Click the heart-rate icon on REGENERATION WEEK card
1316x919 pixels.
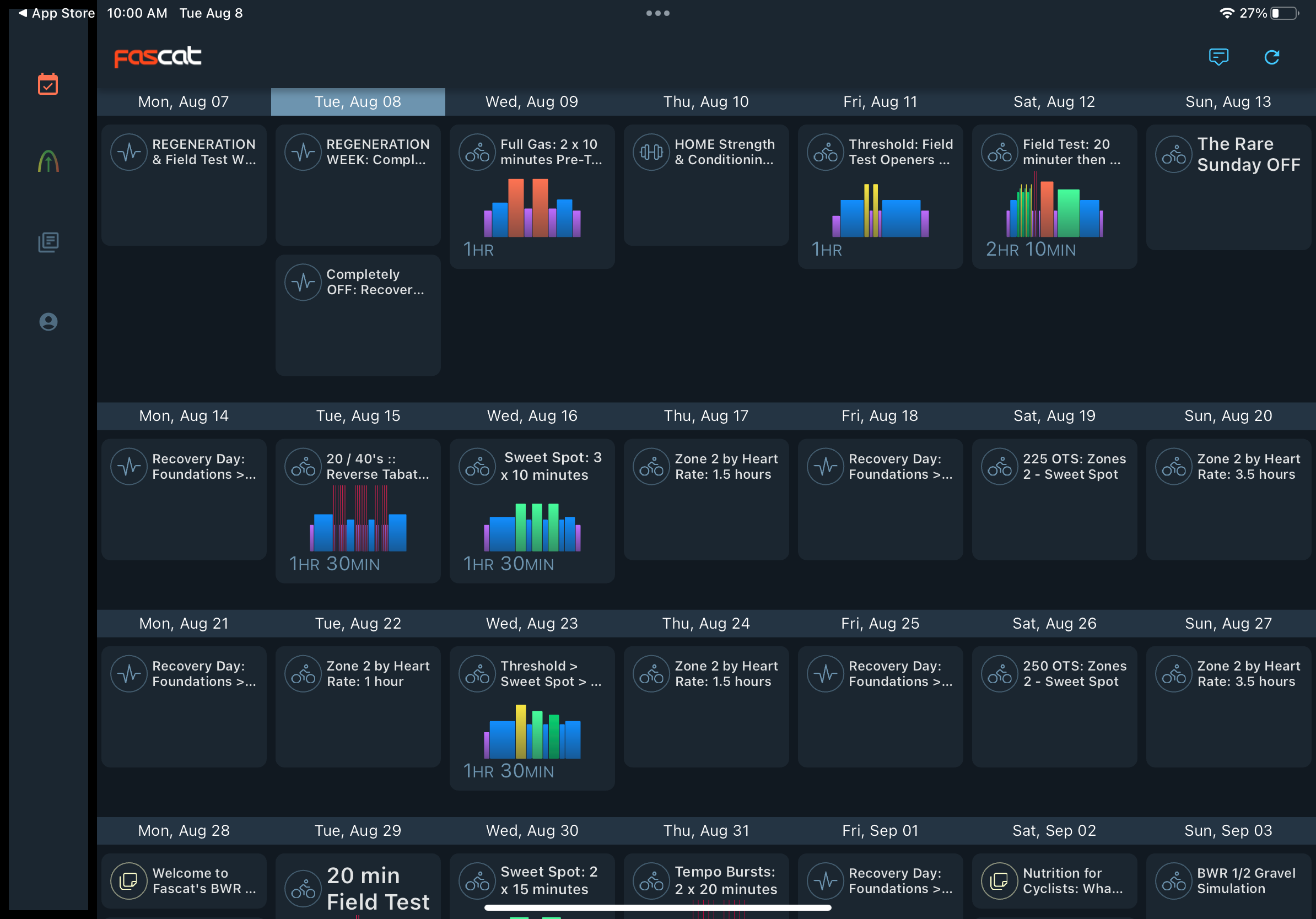(x=302, y=152)
